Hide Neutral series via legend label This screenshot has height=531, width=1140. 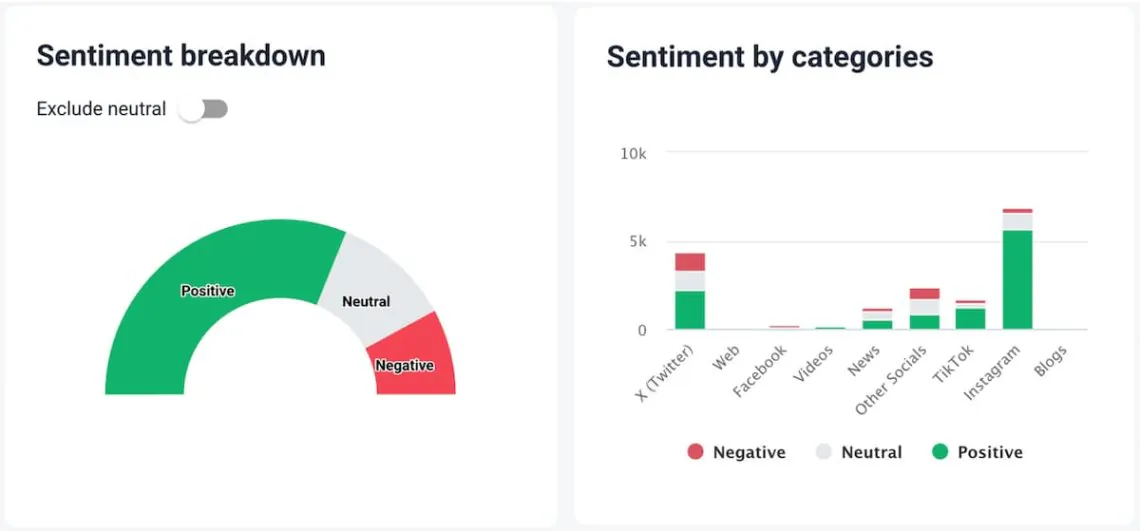(871, 452)
